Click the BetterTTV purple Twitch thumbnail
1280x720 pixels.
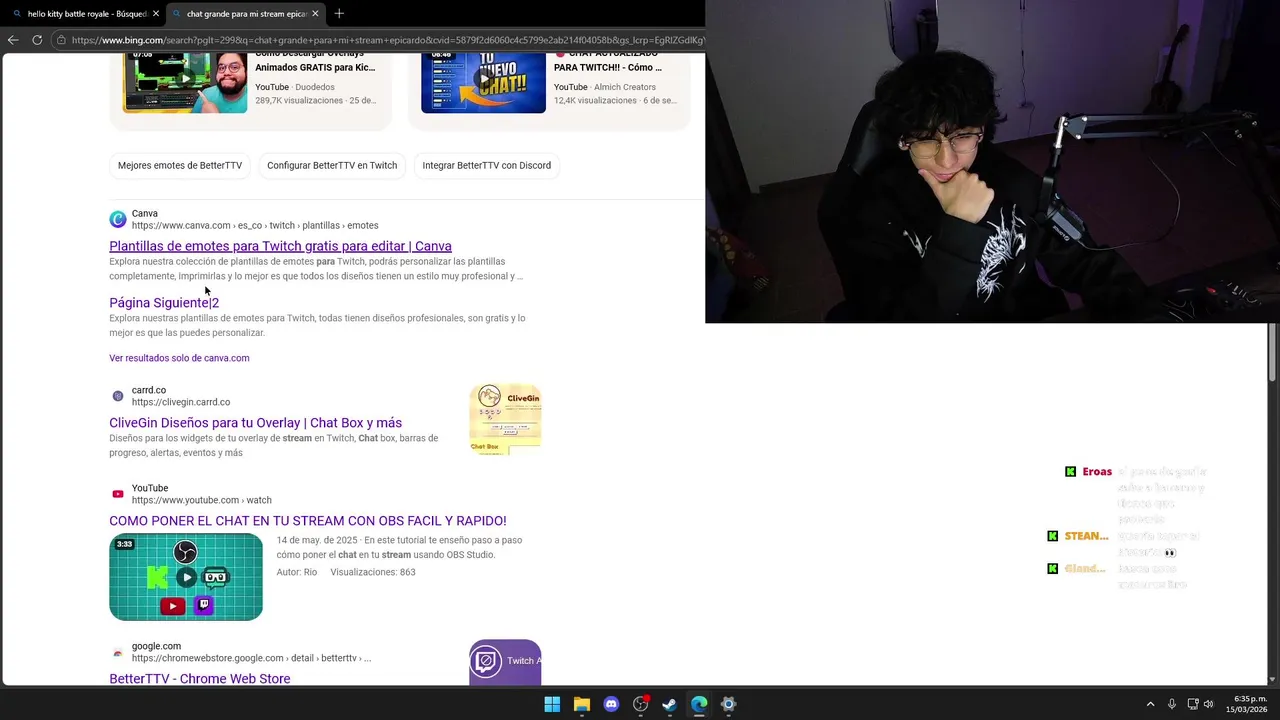505,663
